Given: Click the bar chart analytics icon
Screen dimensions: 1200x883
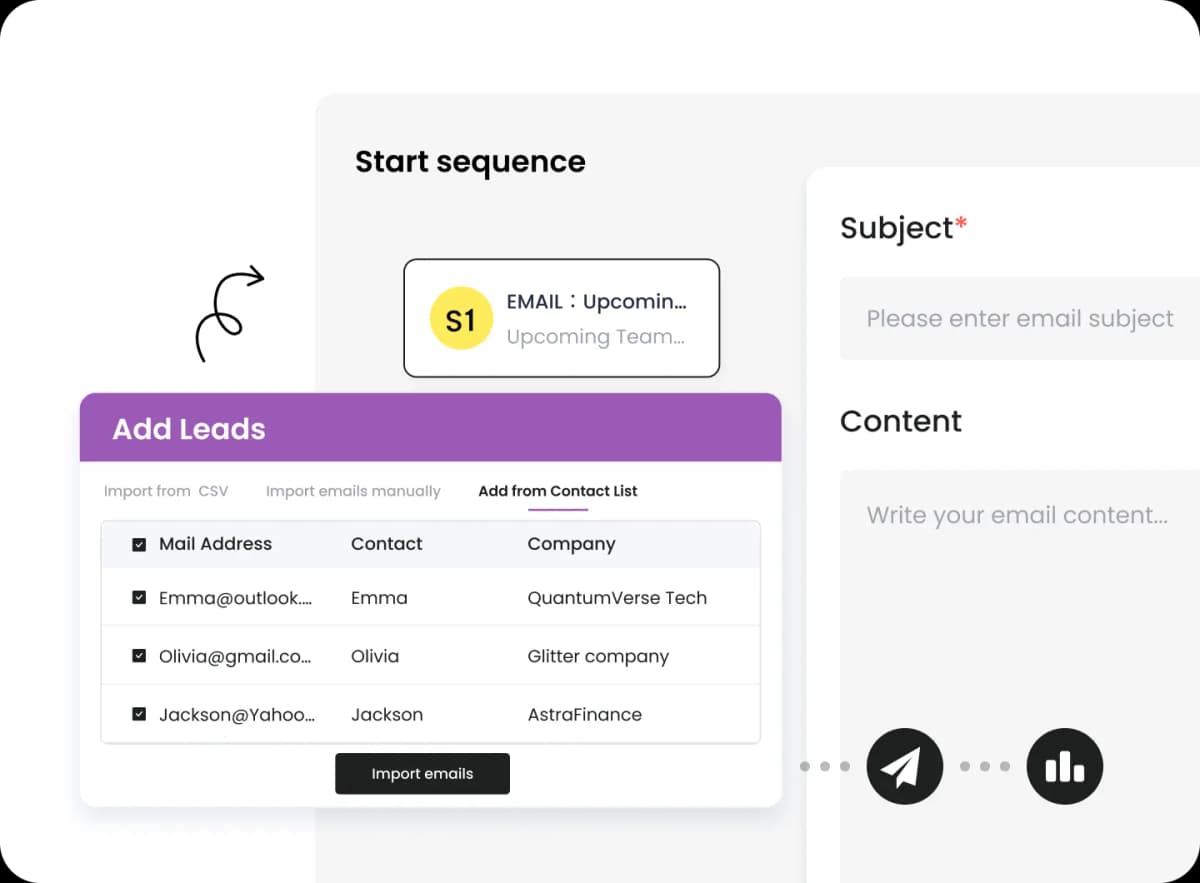Looking at the screenshot, I should tap(1064, 766).
